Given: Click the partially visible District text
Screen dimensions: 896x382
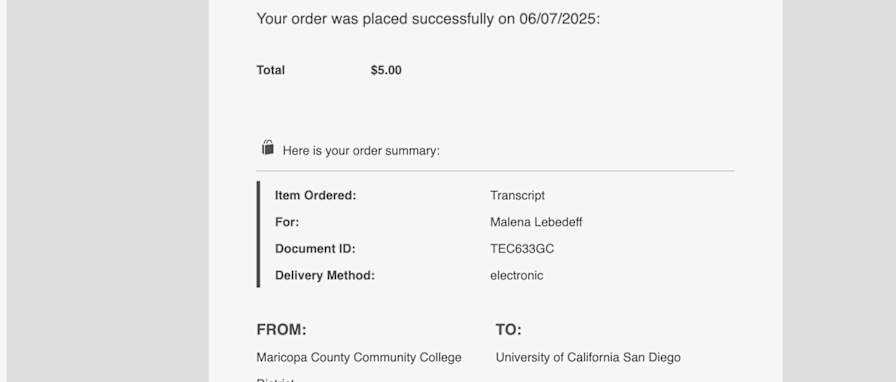Looking at the screenshot, I should [x=275, y=380].
